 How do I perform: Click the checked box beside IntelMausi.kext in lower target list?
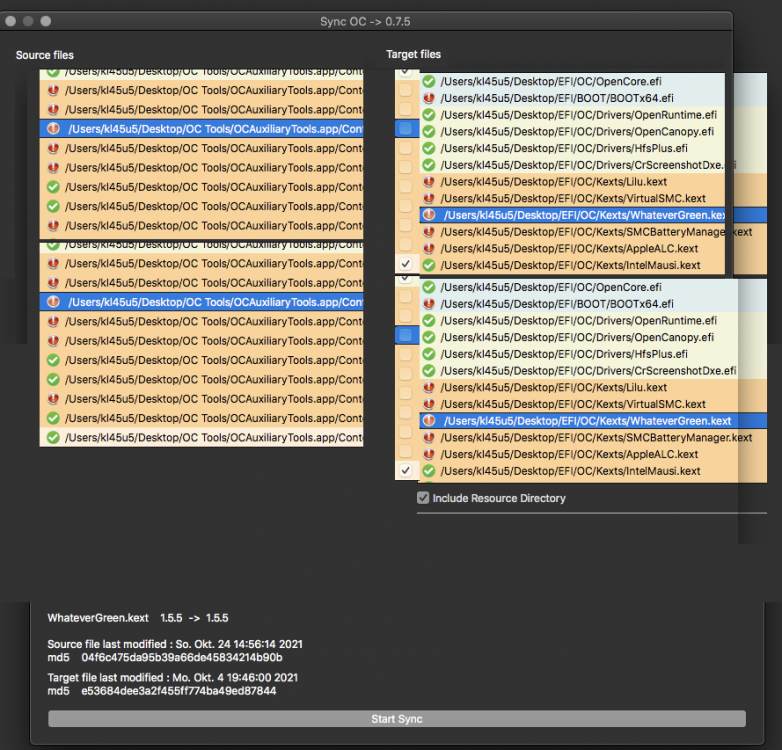(405, 470)
